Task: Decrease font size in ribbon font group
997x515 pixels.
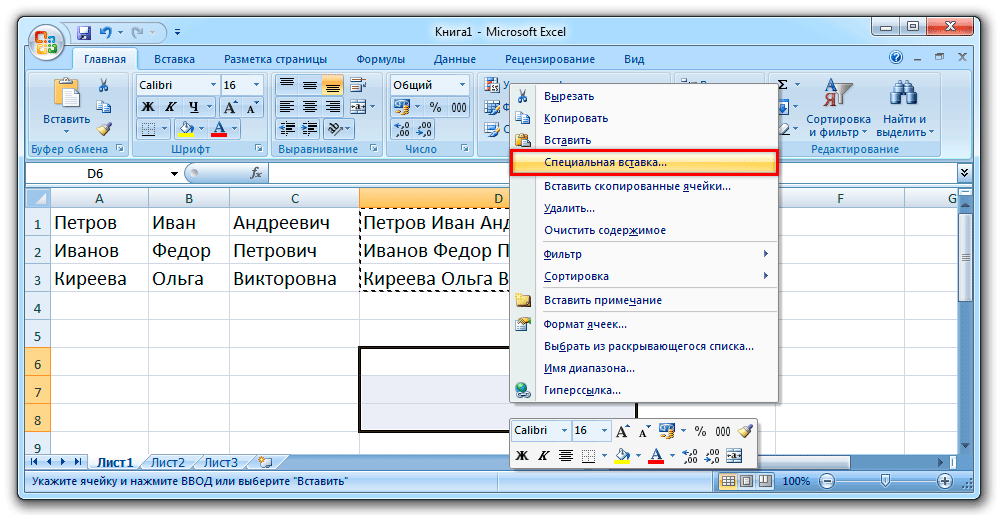Action: (252, 106)
